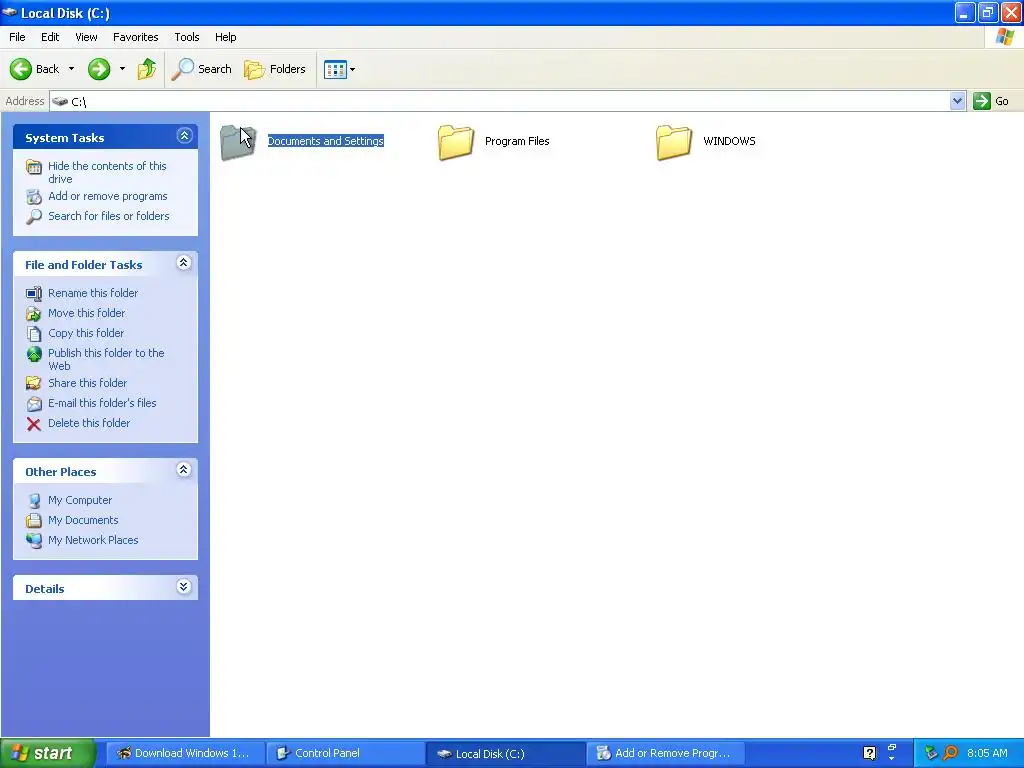
Task: Open the Views dropdown arrow
Action: click(x=353, y=69)
